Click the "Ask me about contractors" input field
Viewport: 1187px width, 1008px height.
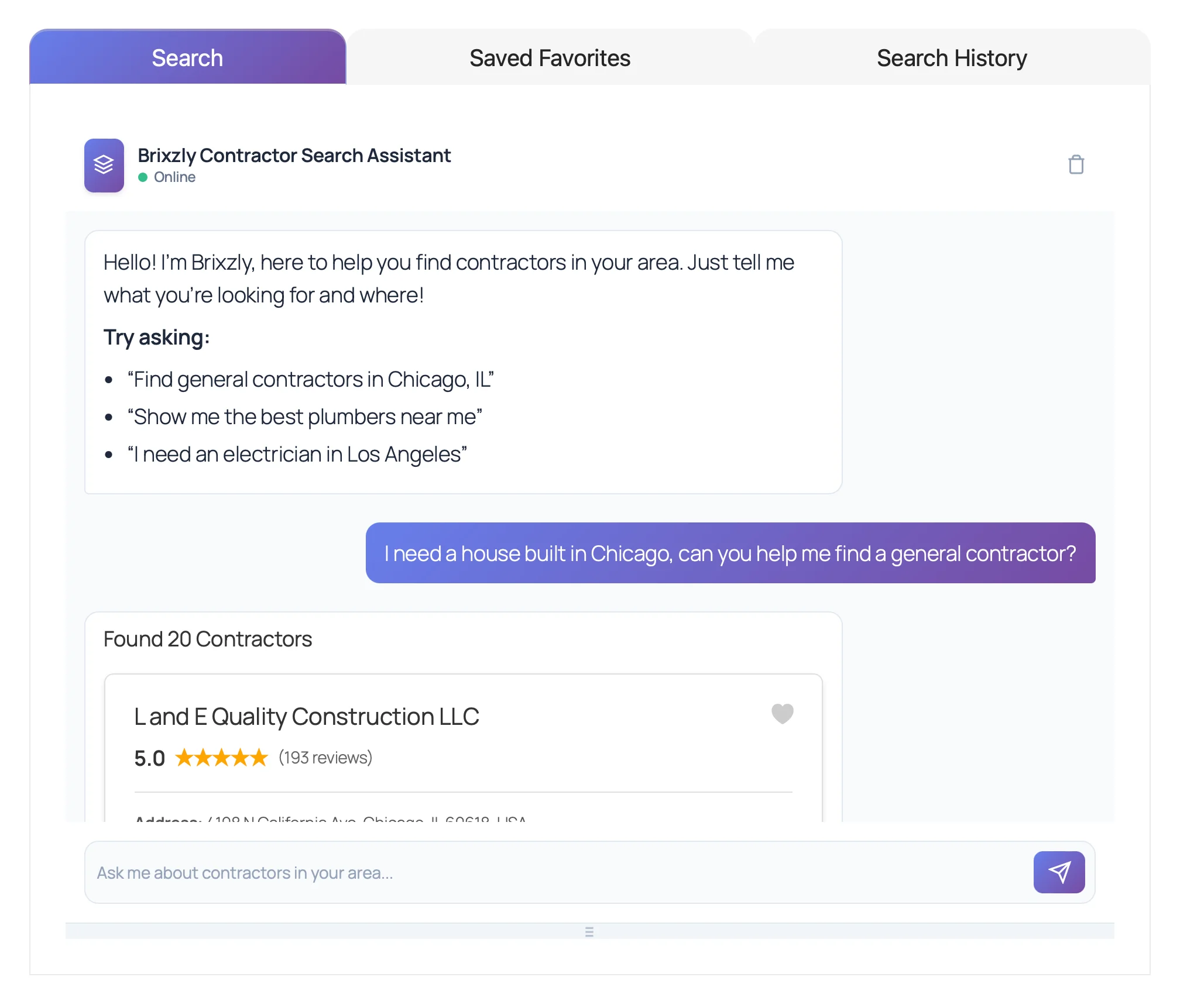[556, 872]
